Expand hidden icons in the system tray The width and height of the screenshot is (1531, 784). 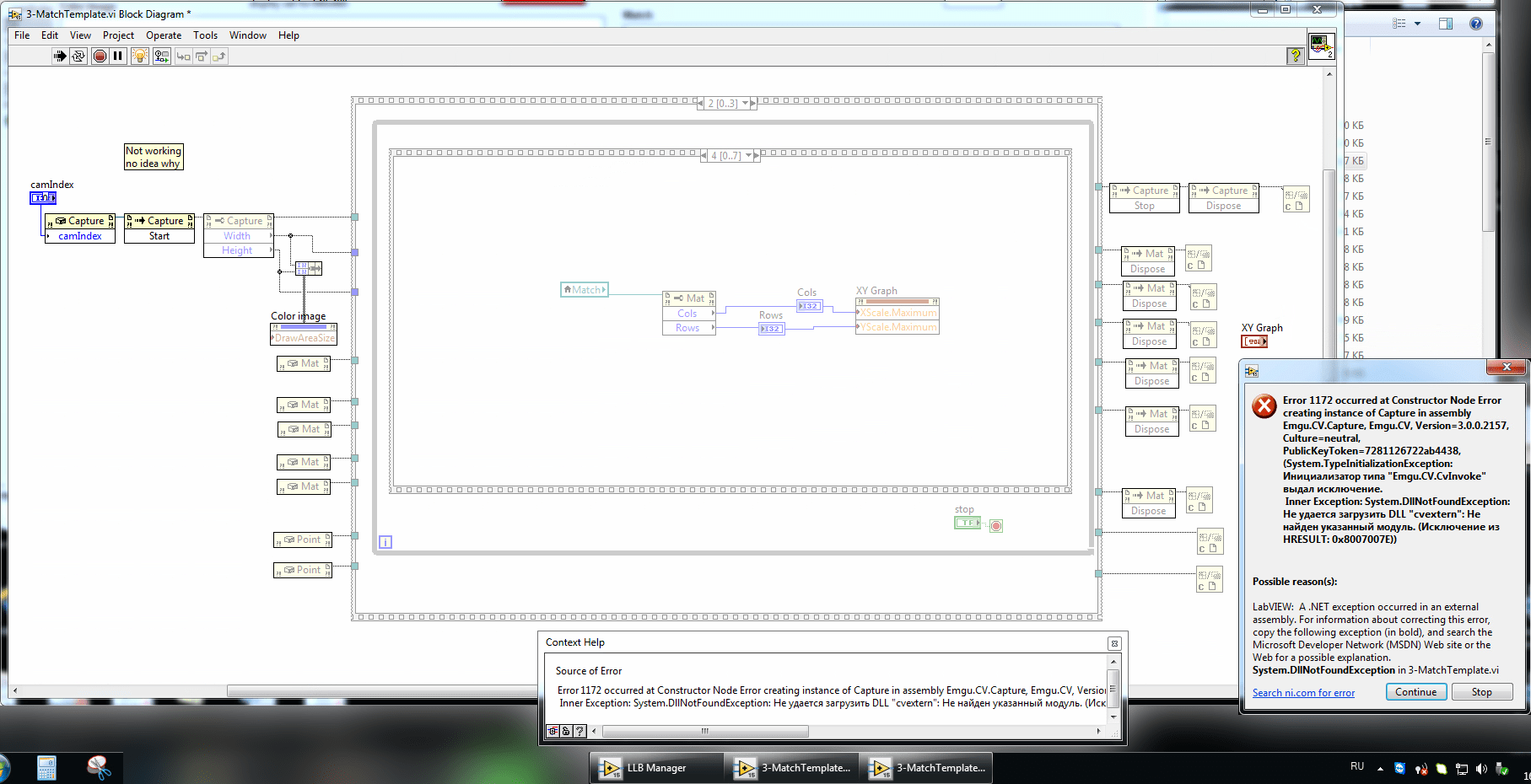1380,768
